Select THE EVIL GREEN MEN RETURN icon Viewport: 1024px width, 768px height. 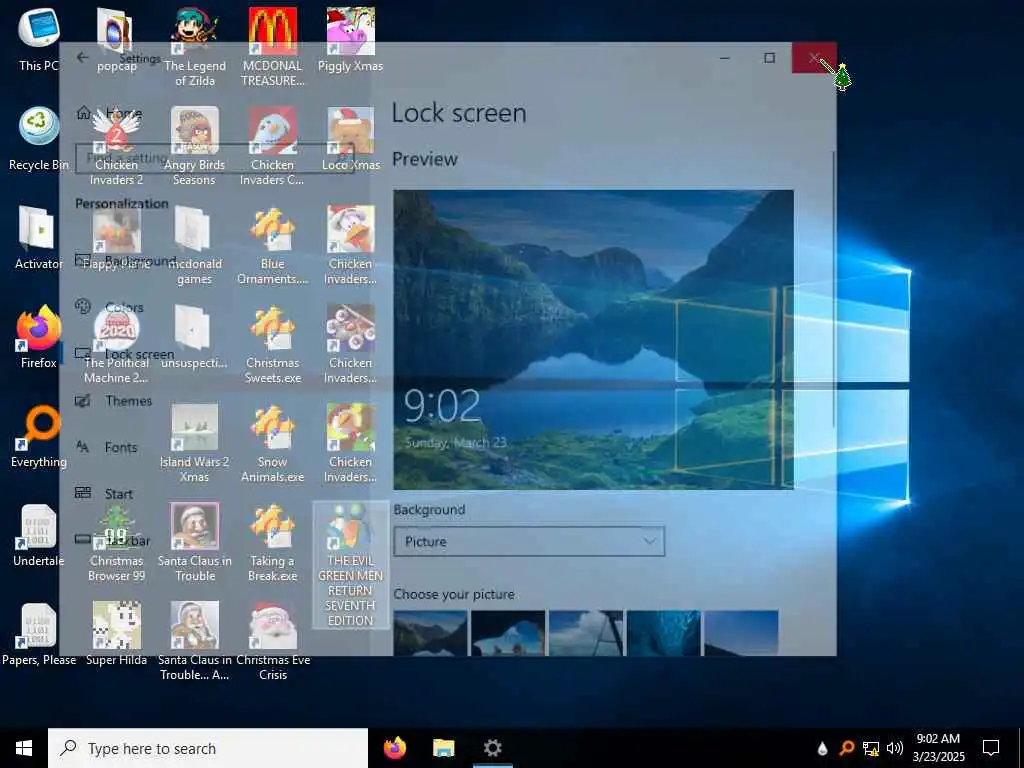[x=351, y=565]
